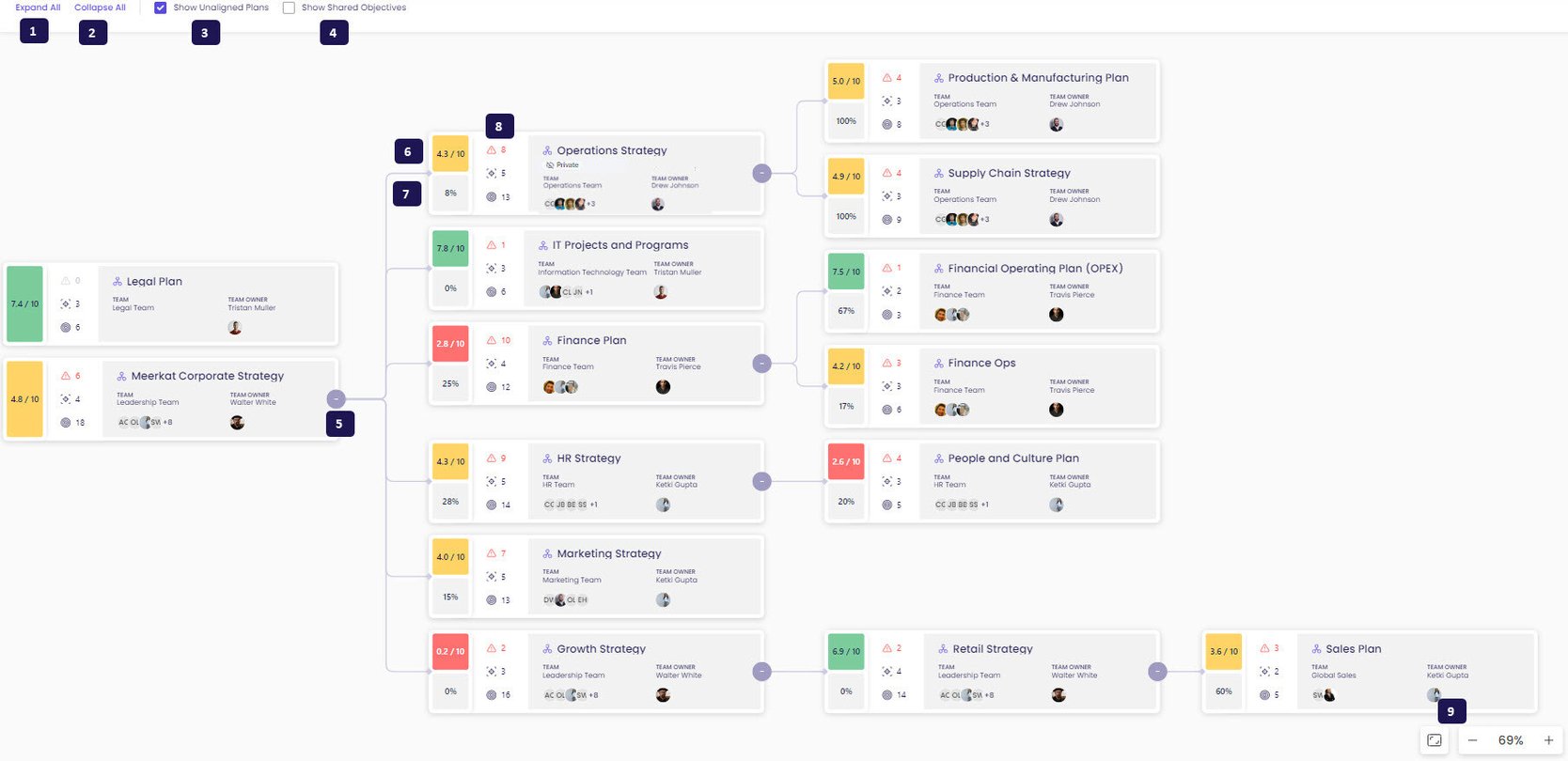1568x761 pixels.
Task: Click the red warning icon on Operations Strategy
Action: [491, 150]
